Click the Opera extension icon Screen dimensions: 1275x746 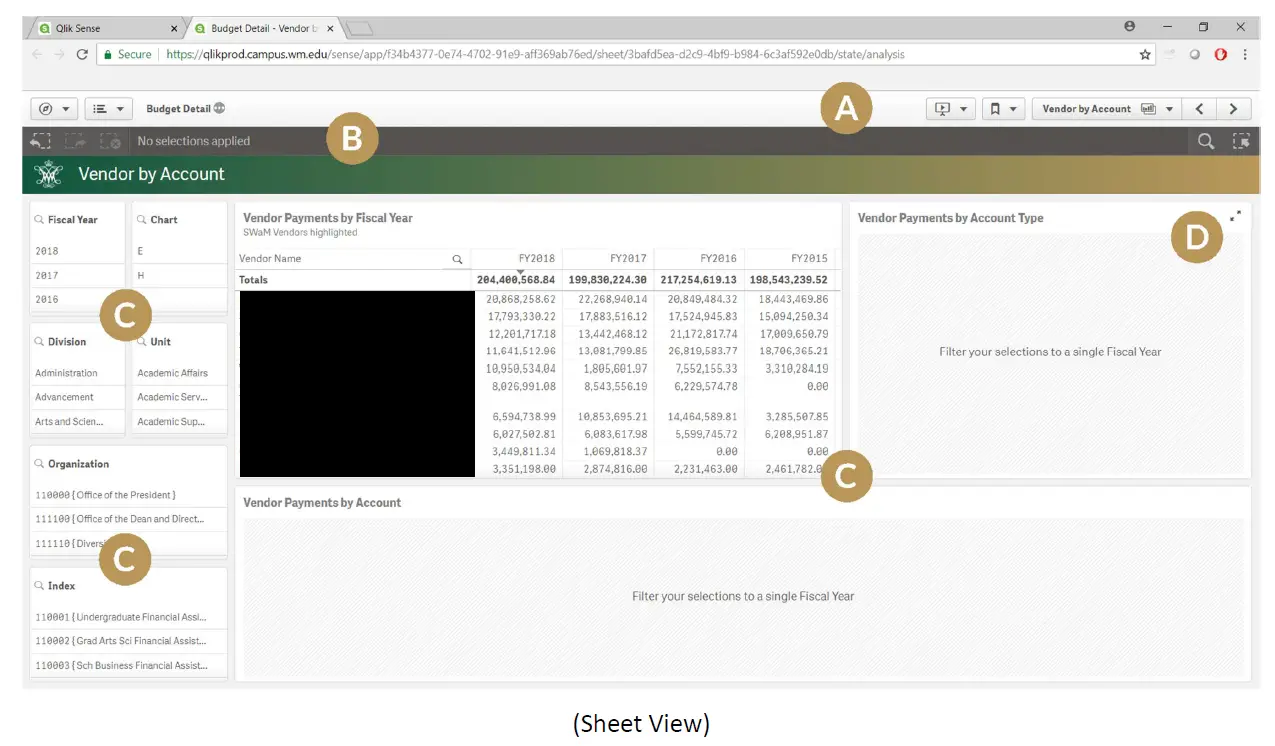[1220, 55]
